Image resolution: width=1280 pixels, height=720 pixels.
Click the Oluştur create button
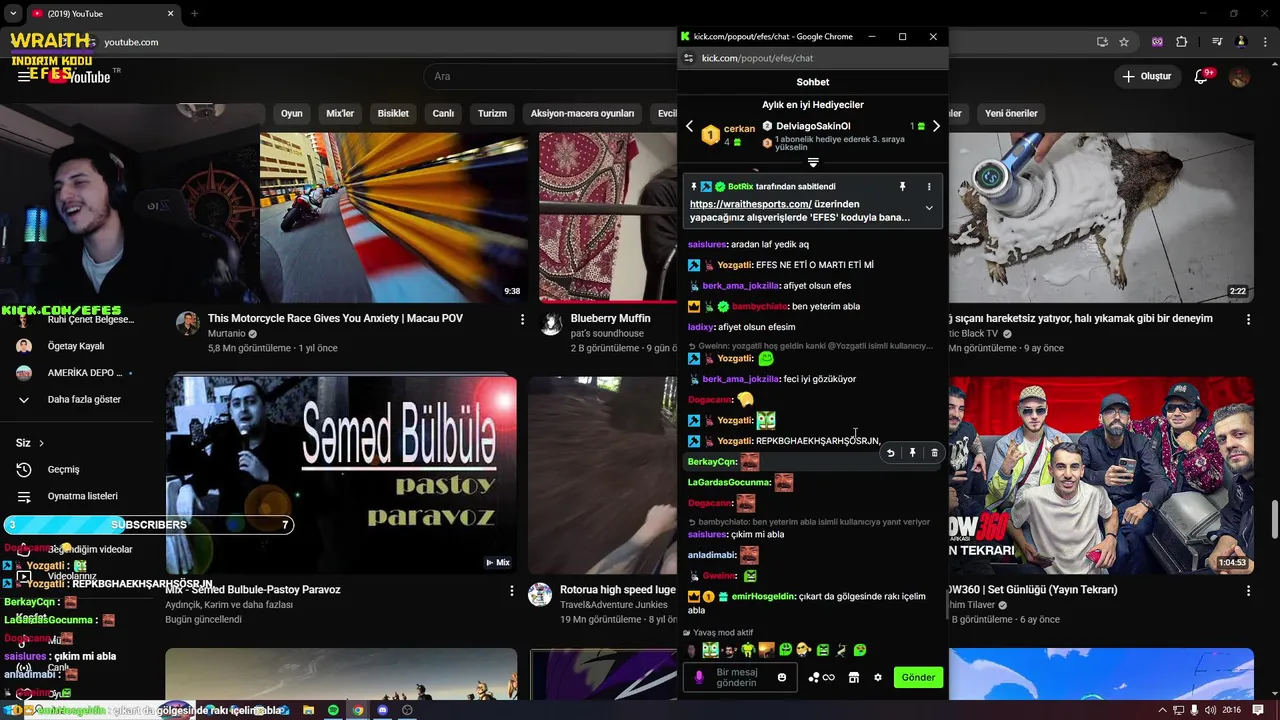pyautogui.click(x=1147, y=76)
